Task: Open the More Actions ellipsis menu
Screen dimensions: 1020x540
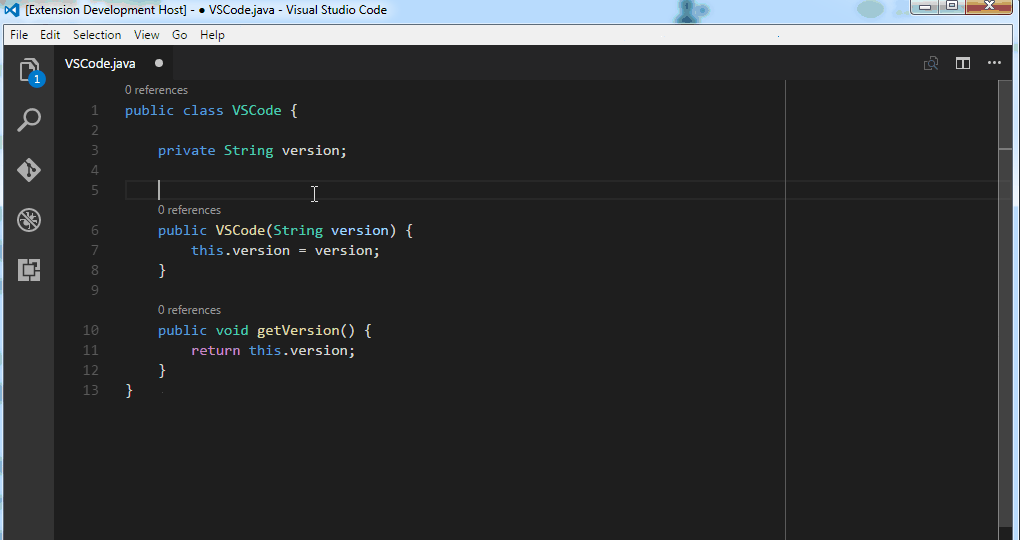Action: pos(994,63)
